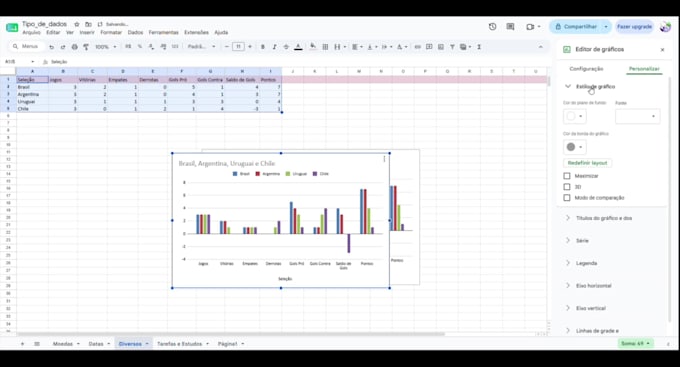Open the comments panel icon

click(510, 26)
